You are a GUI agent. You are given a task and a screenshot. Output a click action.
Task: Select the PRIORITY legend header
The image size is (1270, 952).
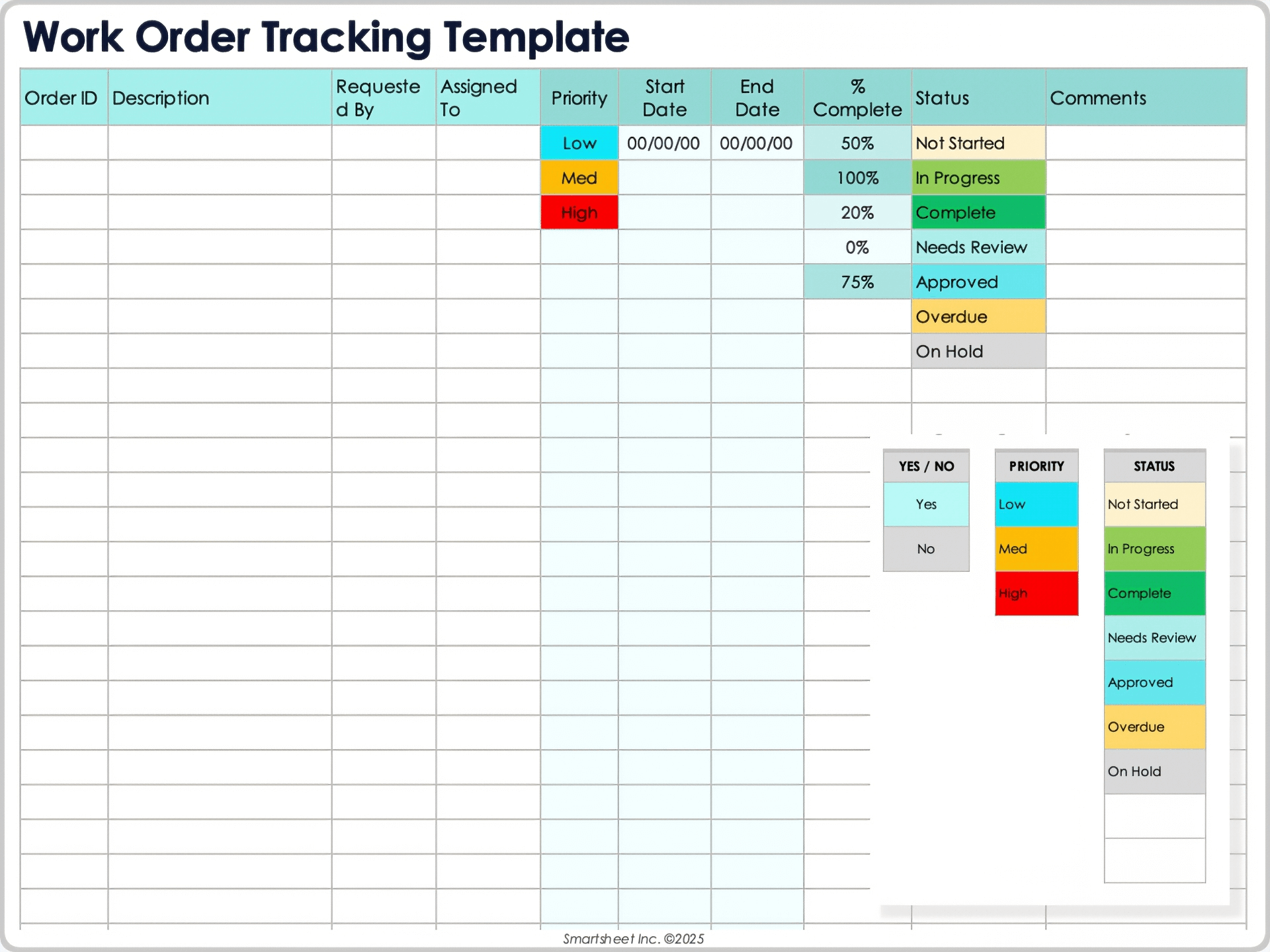[1037, 466]
